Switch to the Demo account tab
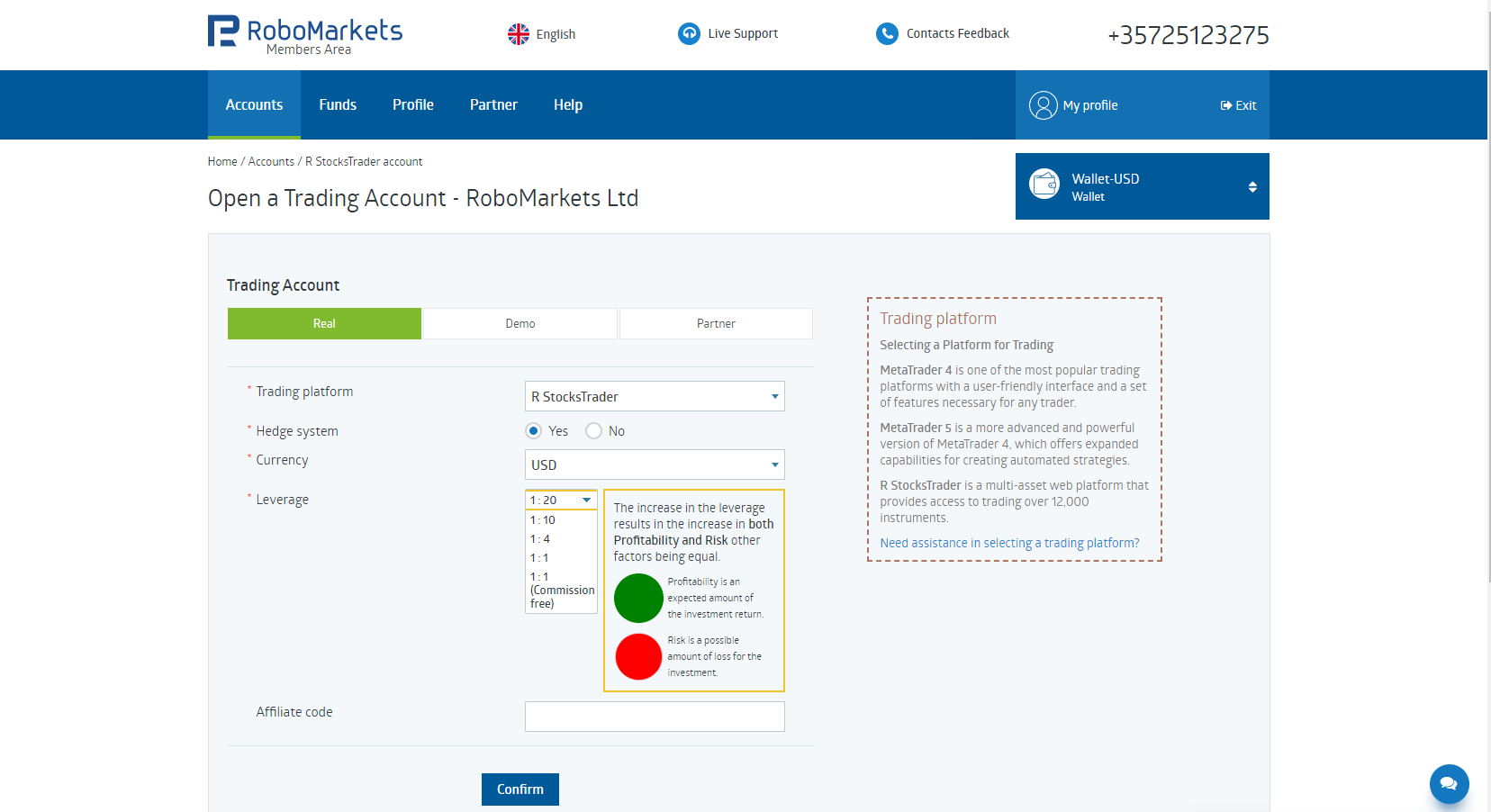 point(520,323)
